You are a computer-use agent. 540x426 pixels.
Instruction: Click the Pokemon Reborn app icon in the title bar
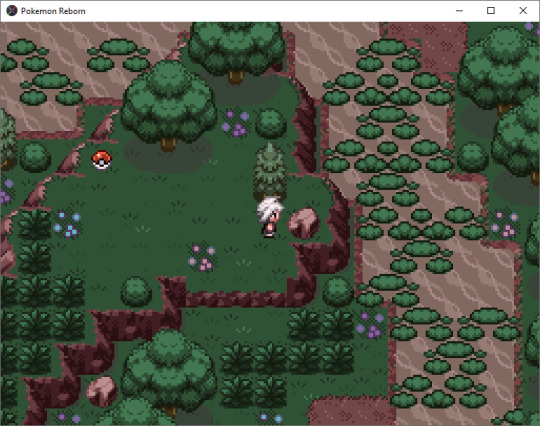click(12, 11)
